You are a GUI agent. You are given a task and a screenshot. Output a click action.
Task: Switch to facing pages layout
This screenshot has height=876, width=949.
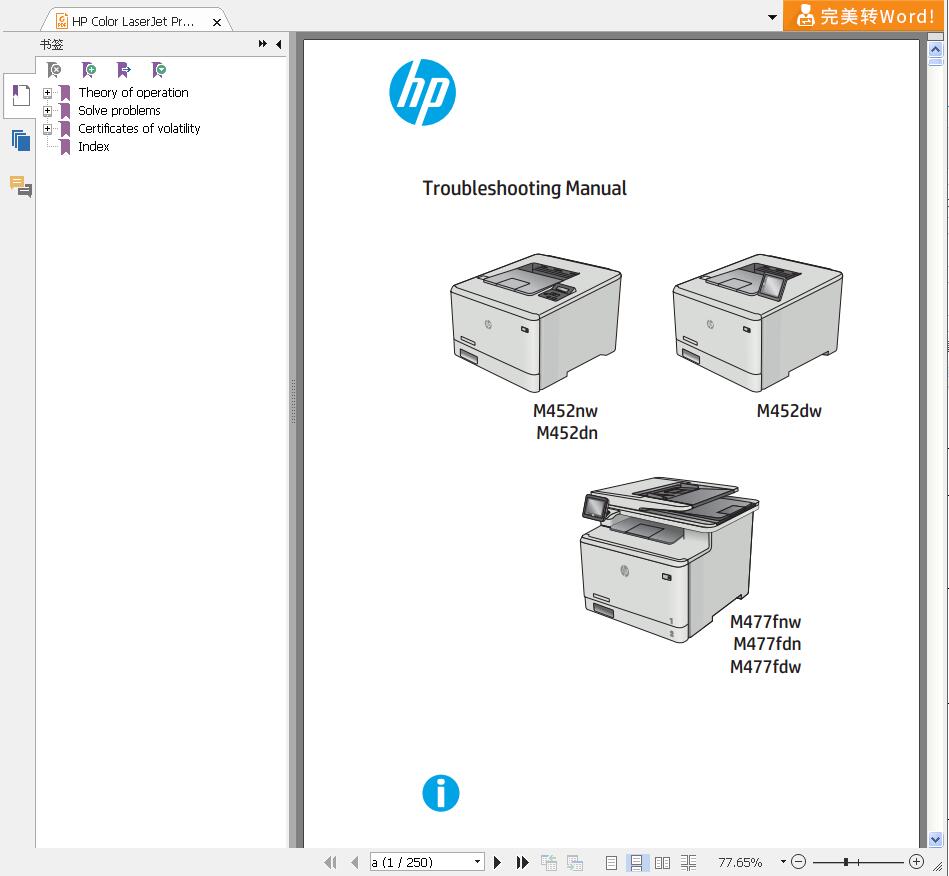pyautogui.click(x=662, y=862)
